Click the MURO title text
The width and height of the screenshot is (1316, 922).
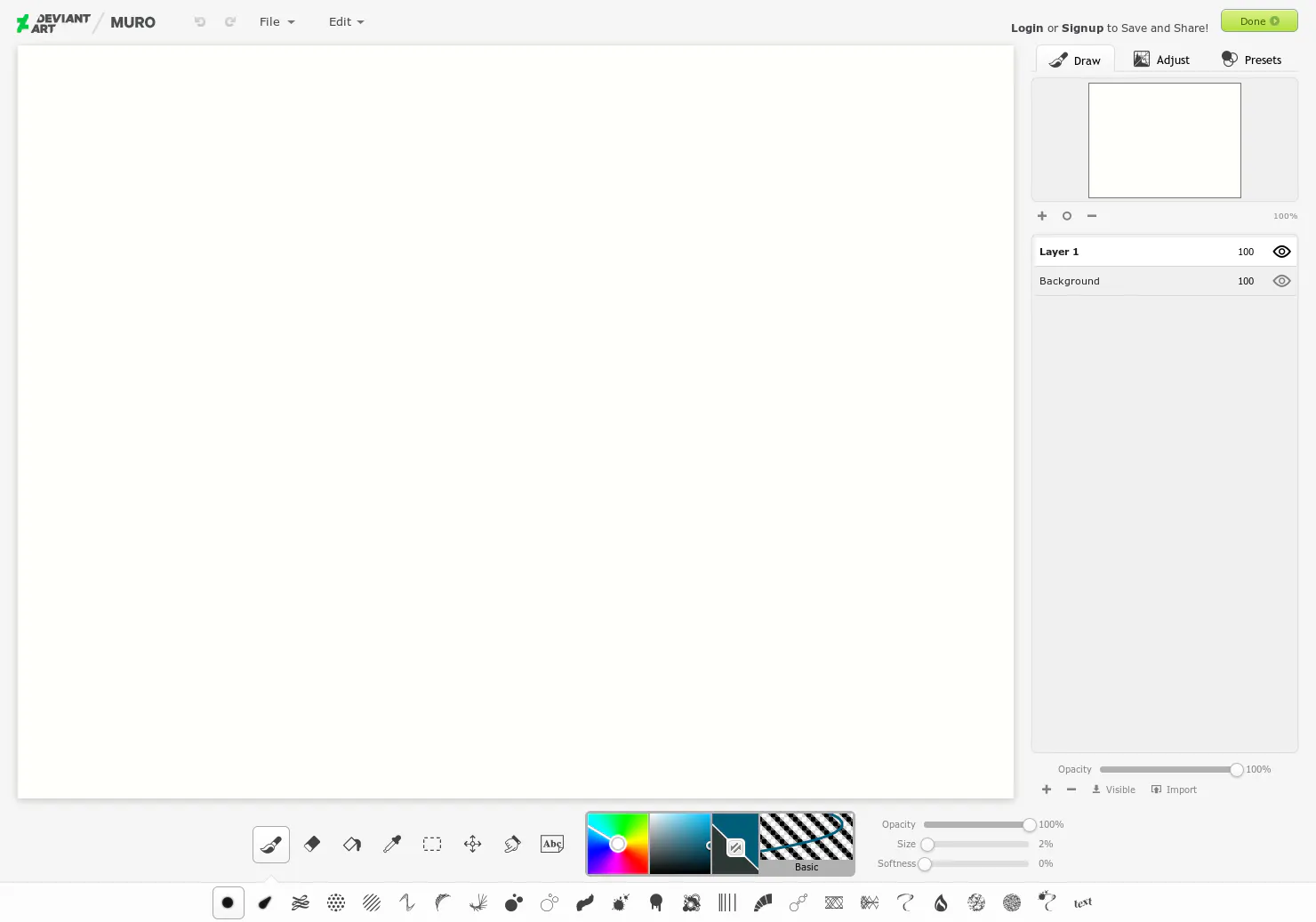[x=133, y=22]
